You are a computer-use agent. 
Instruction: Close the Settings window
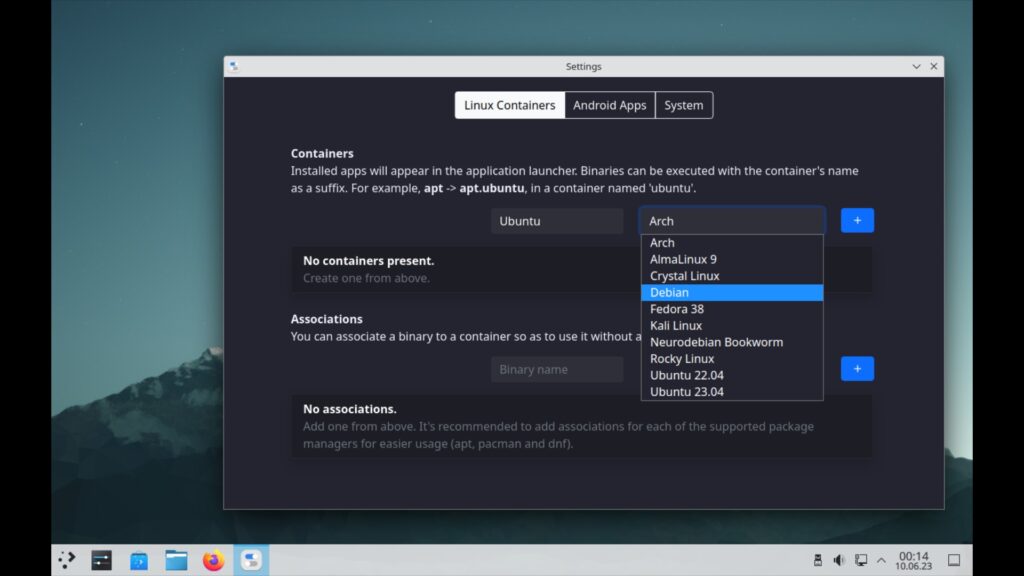tap(934, 66)
